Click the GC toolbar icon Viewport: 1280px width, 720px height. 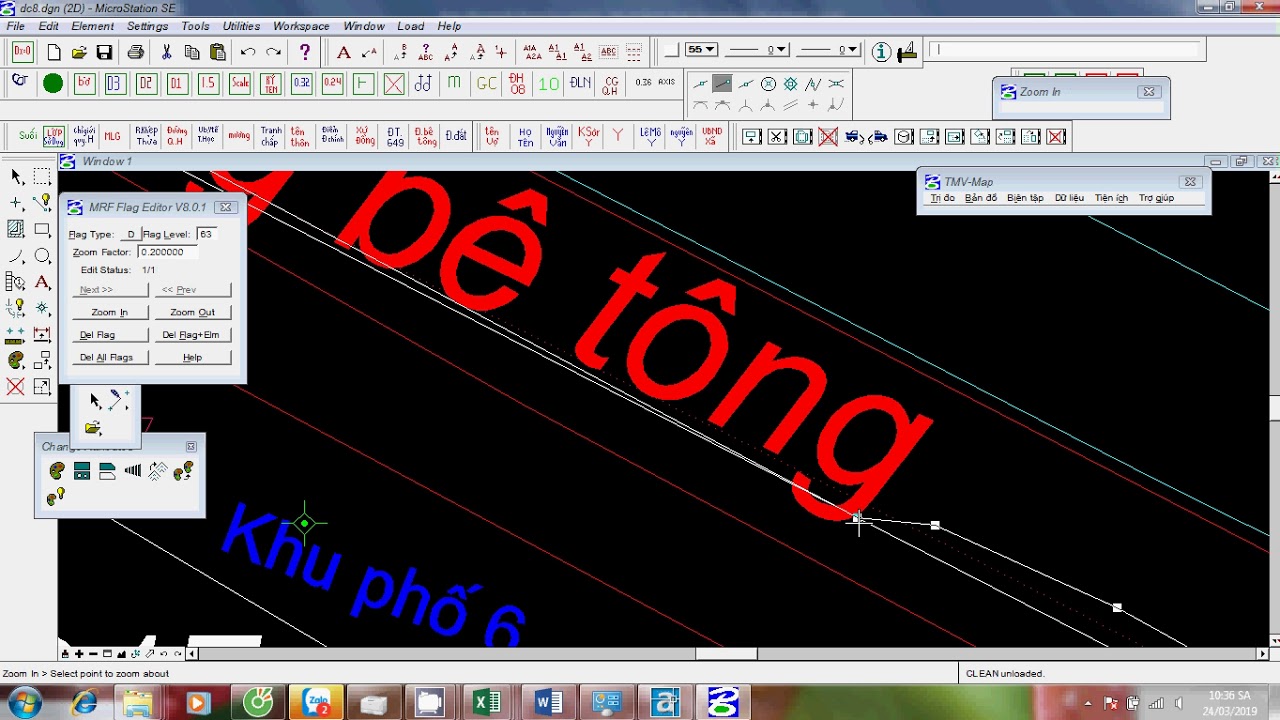tap(486, 84)
